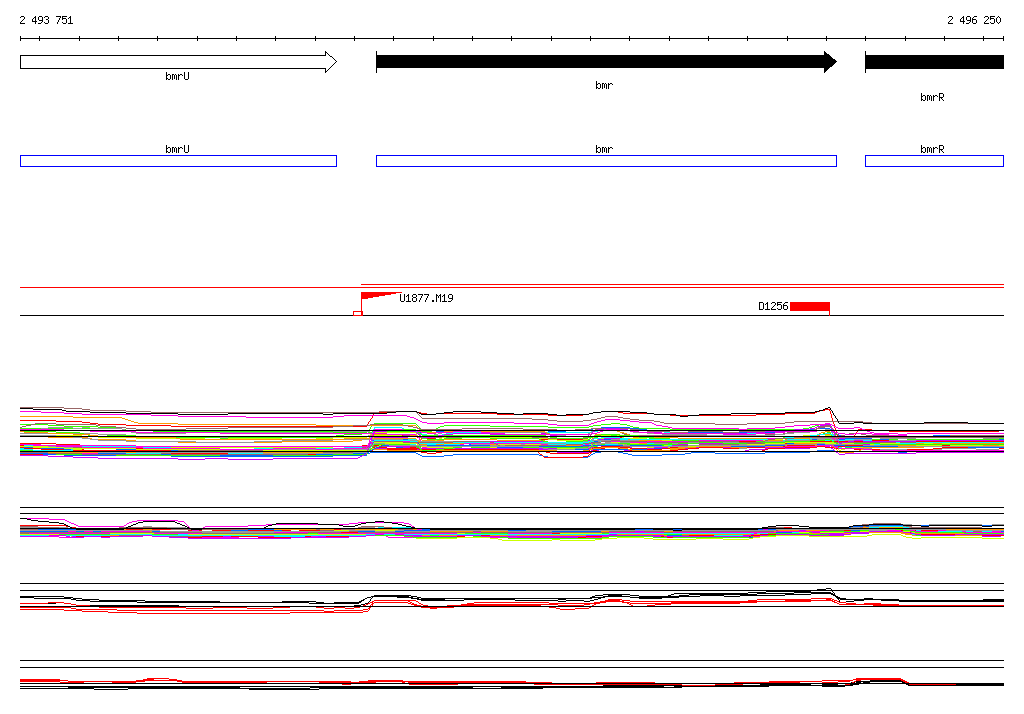Click the small red box before U1877.M19
1024x714 pixels.
point(357,314)
